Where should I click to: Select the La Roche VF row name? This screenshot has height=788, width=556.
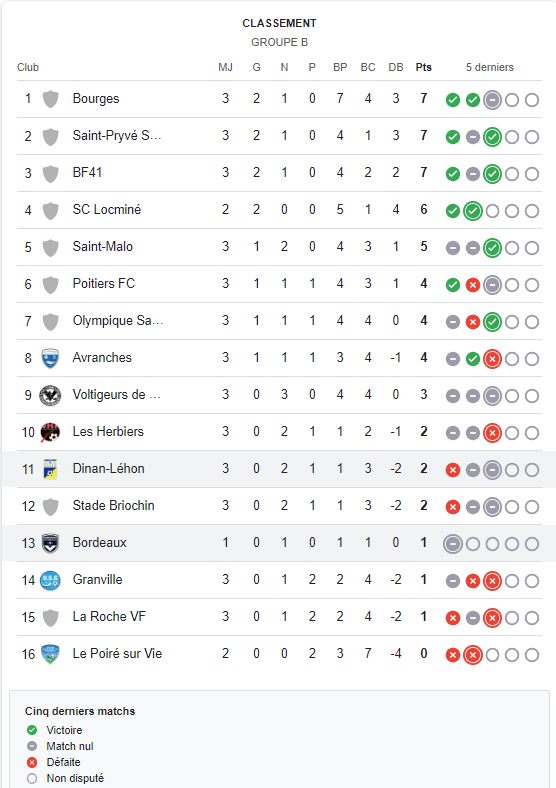(109, 617)
